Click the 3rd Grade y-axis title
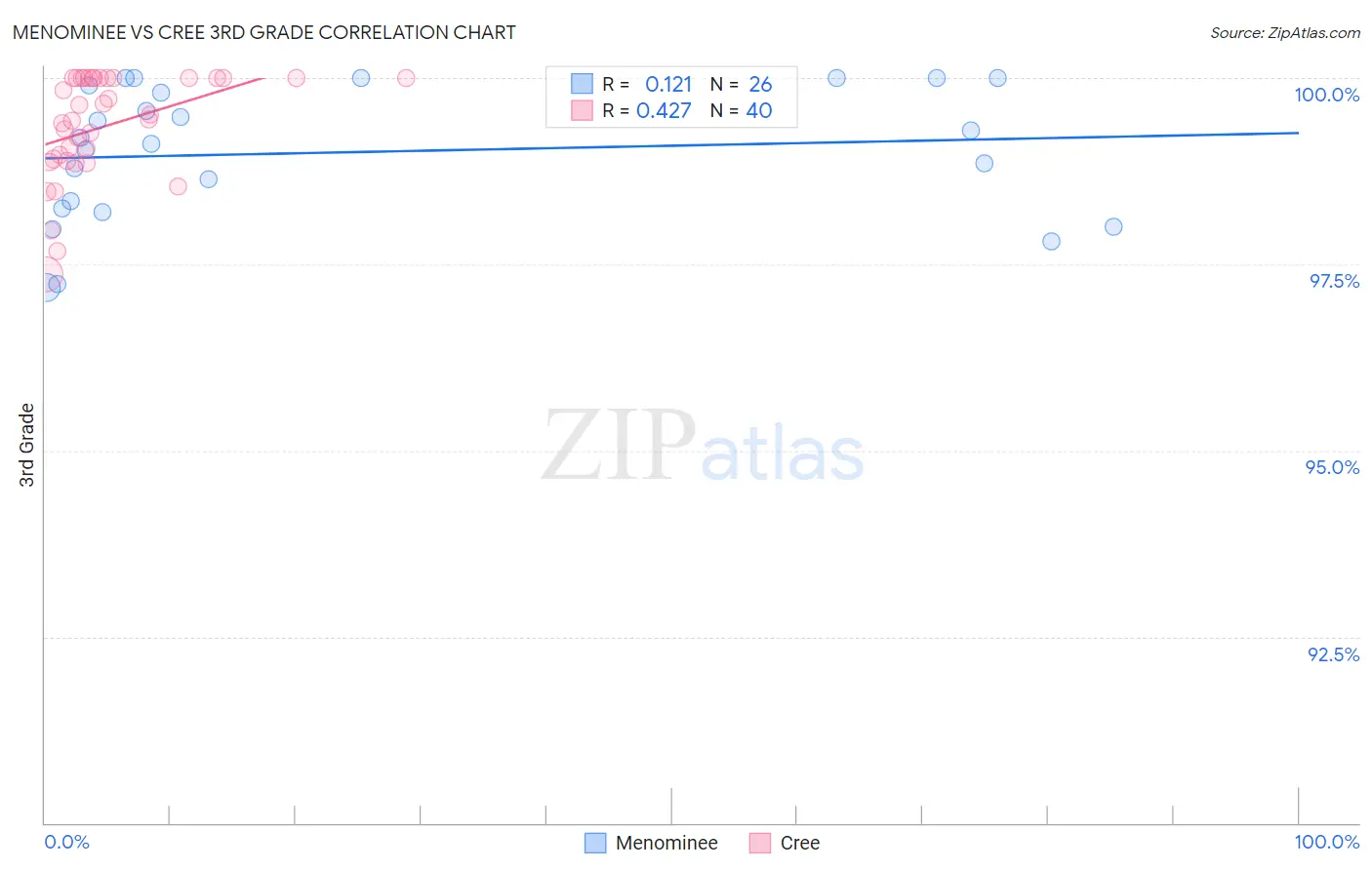This screenshot has height=870, width=1372. click(x=27, y=445)
